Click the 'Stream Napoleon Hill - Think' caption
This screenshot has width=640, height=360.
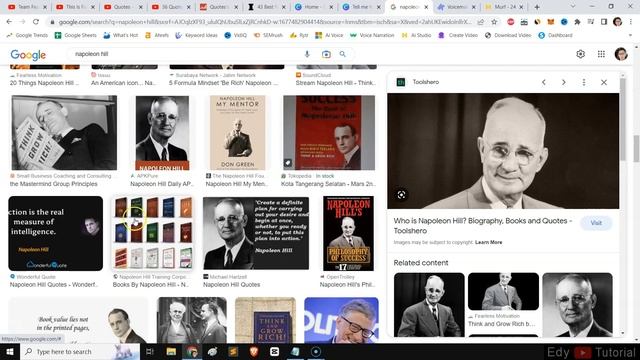[x=335, y=83]
